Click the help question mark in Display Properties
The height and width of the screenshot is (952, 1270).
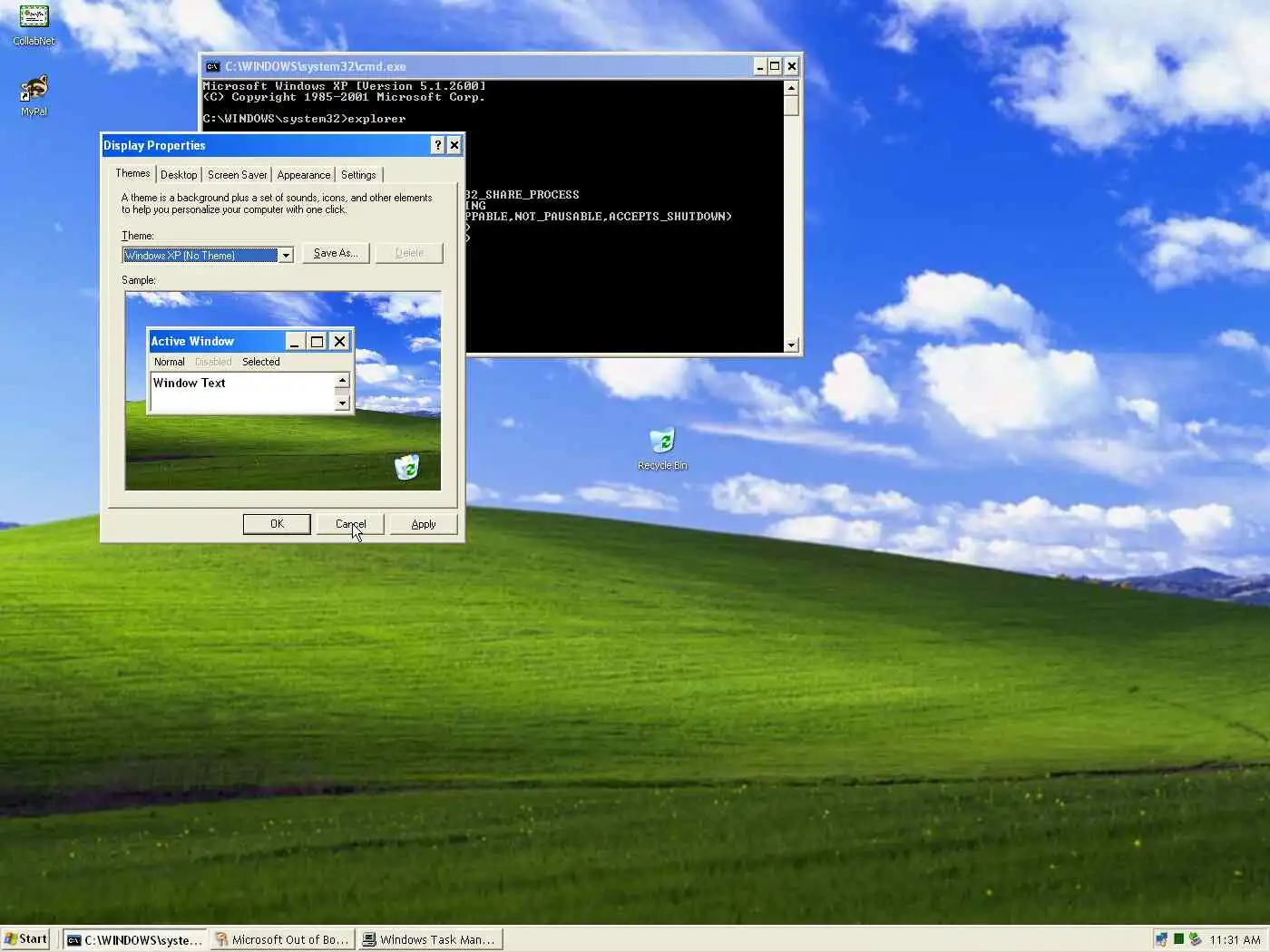tap(437, 145)
